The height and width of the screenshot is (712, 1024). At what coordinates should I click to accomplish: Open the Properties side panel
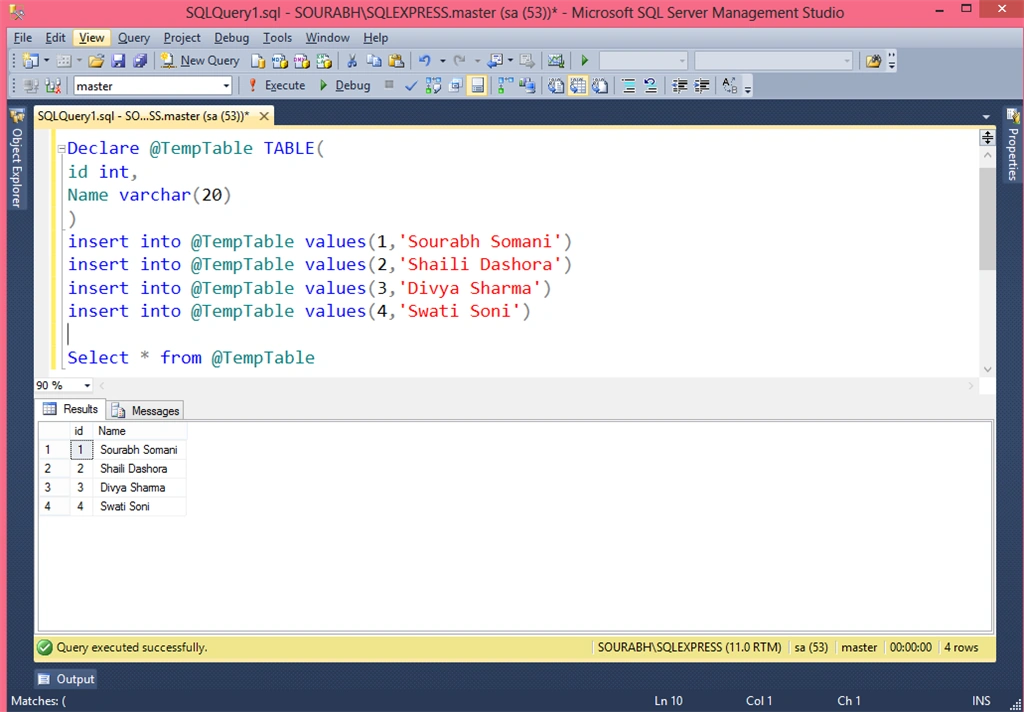[x=1013, y=145]
